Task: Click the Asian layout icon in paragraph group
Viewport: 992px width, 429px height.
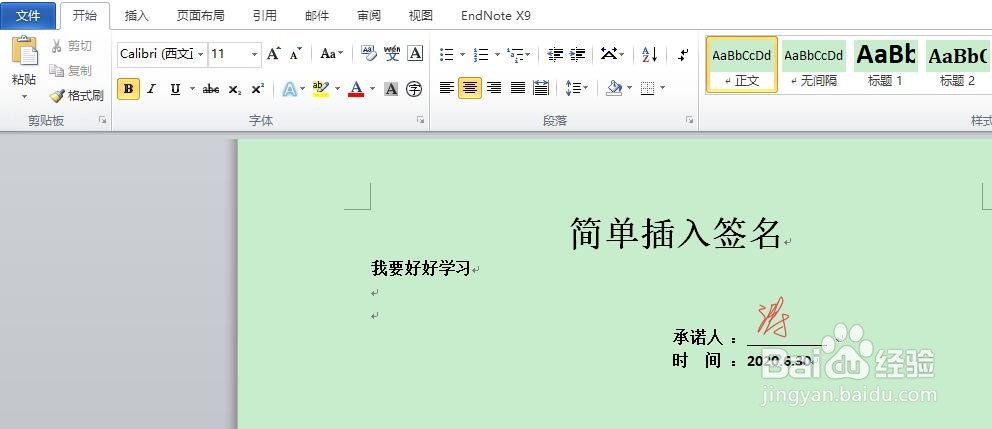Action: [609, 54]
